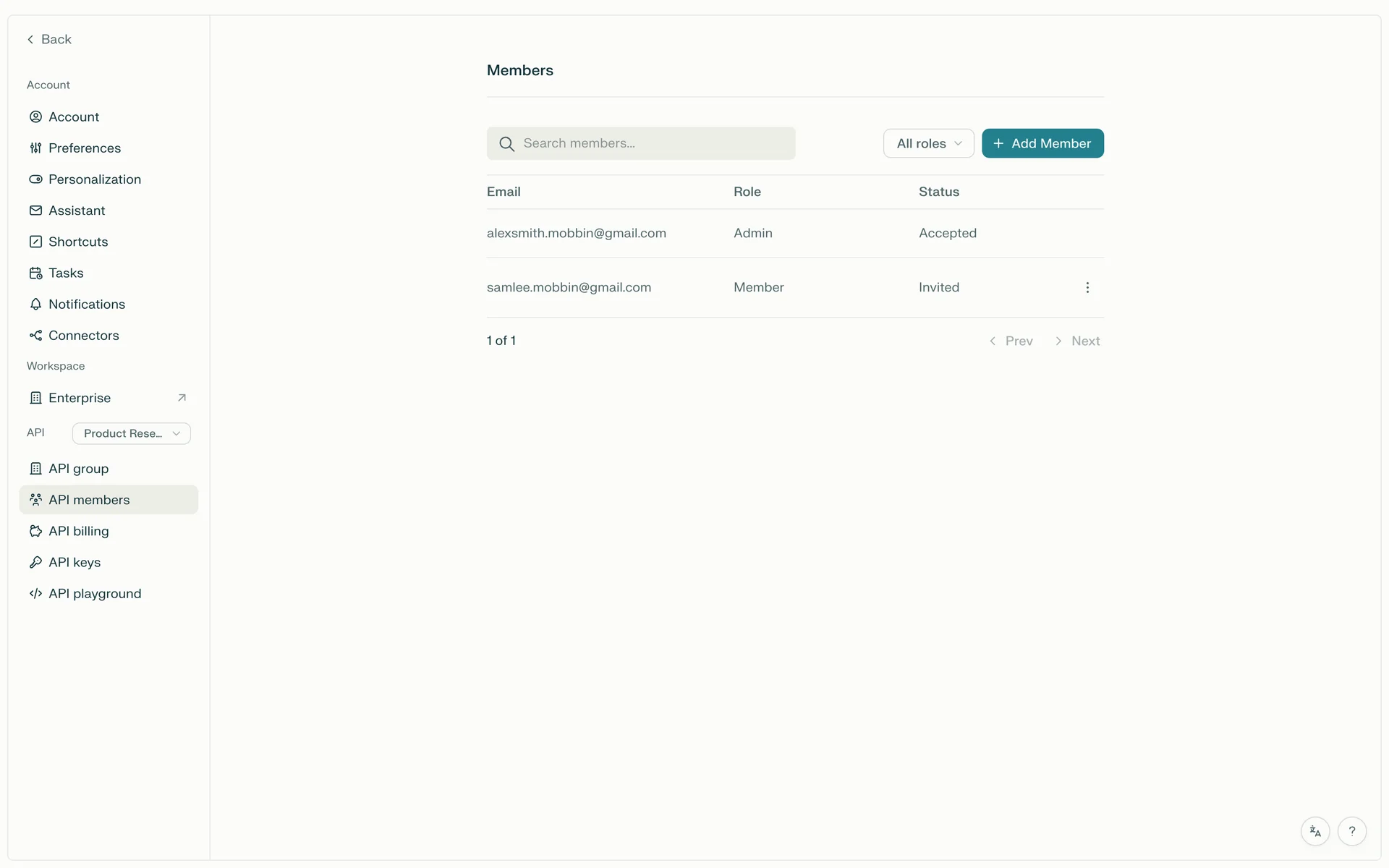This screenshot has height=868, width=1389.
Task: Click the Enterprise external link arrow icon
Action: [182, 398]
